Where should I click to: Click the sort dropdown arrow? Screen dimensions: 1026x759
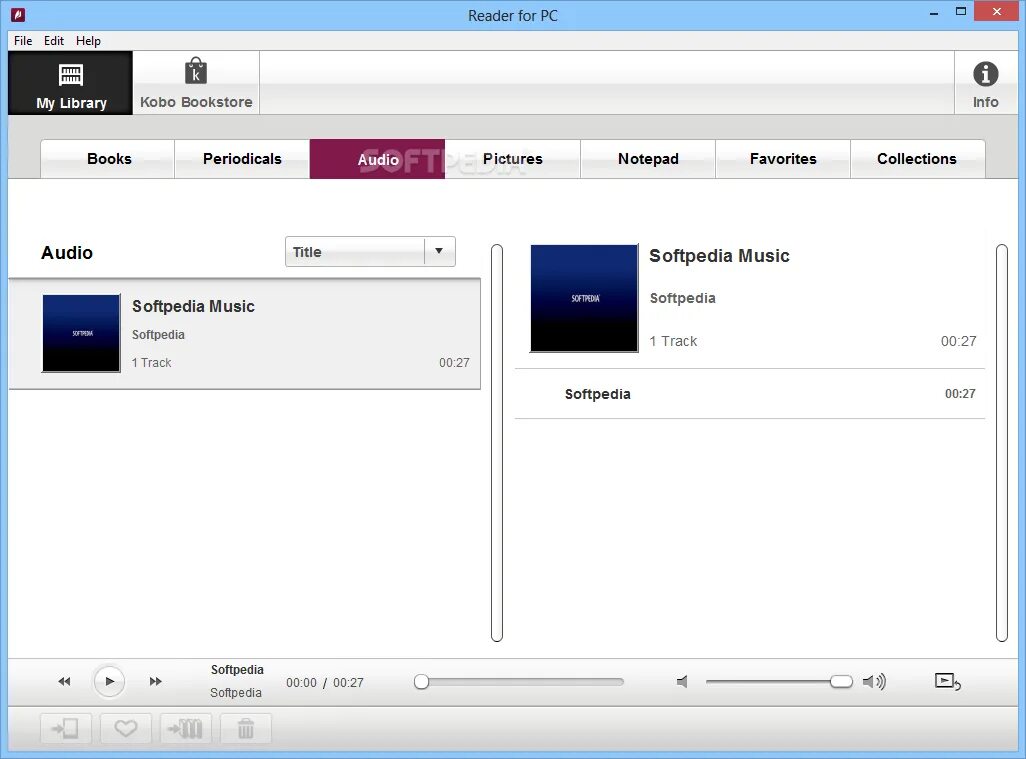pos(439,251)
